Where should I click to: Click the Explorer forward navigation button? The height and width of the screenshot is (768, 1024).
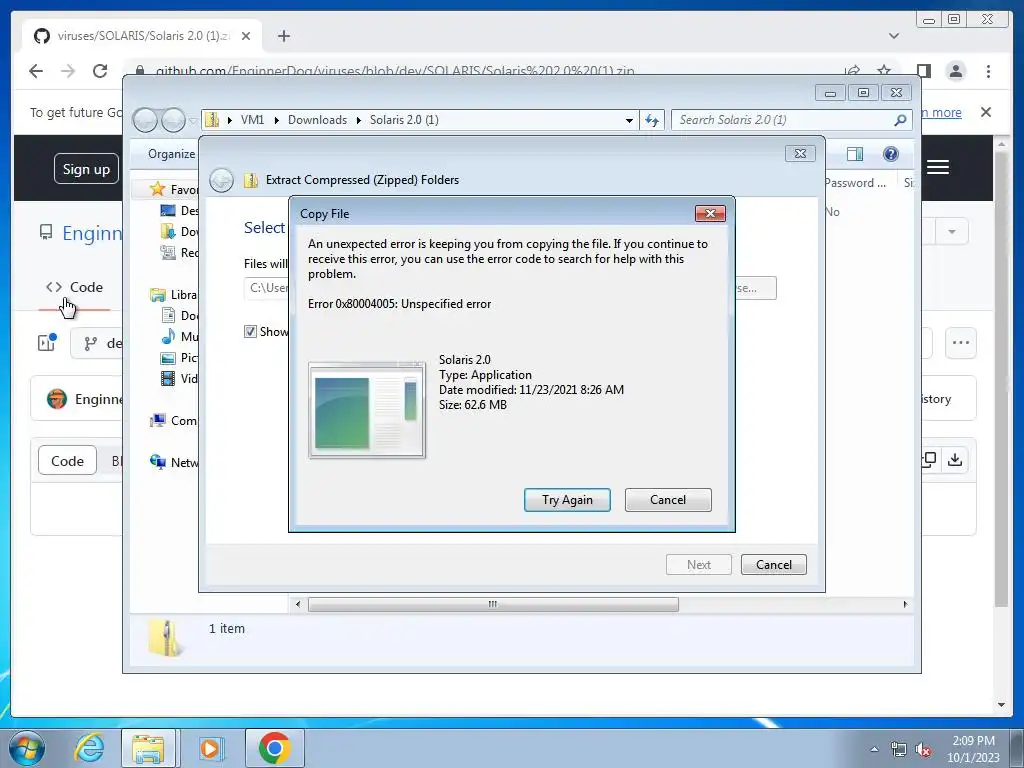coord(173,120)
